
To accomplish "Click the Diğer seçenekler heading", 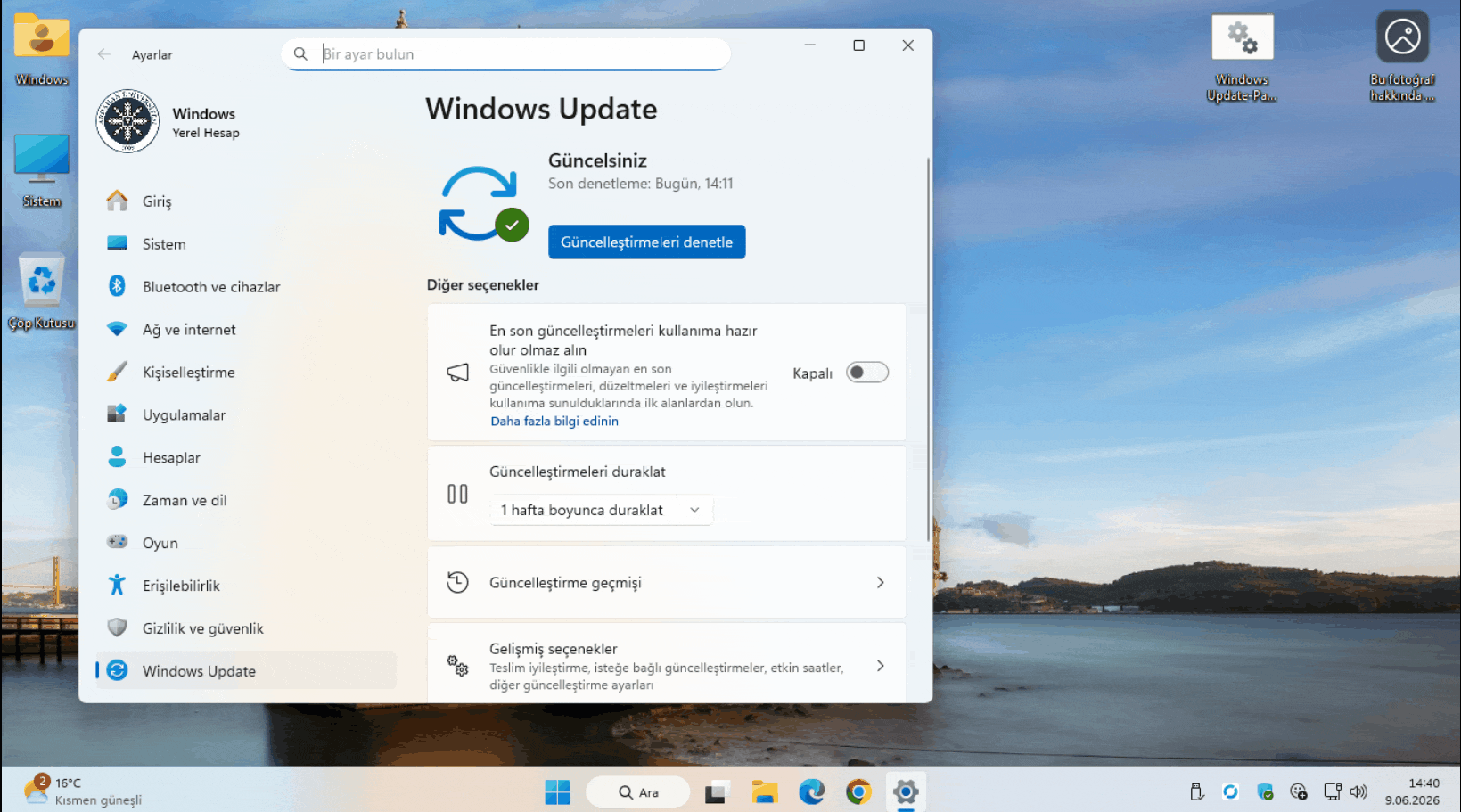I will [482, 285].
